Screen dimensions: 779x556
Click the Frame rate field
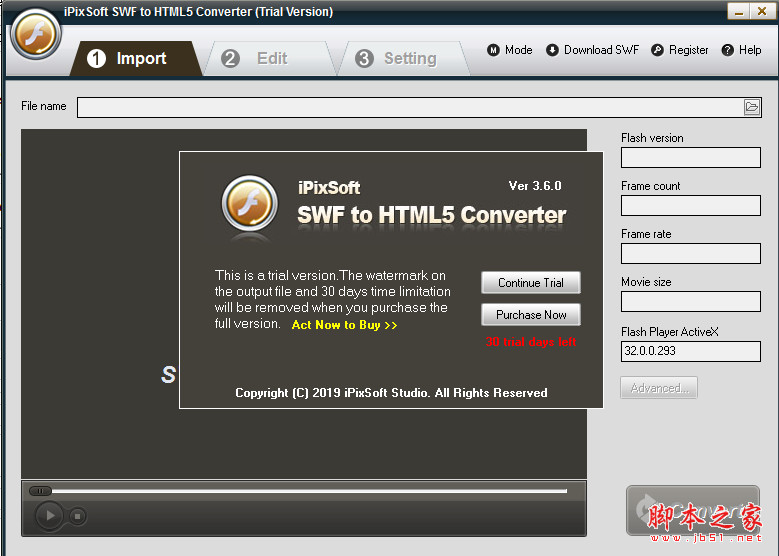click(x=691, y=253)
